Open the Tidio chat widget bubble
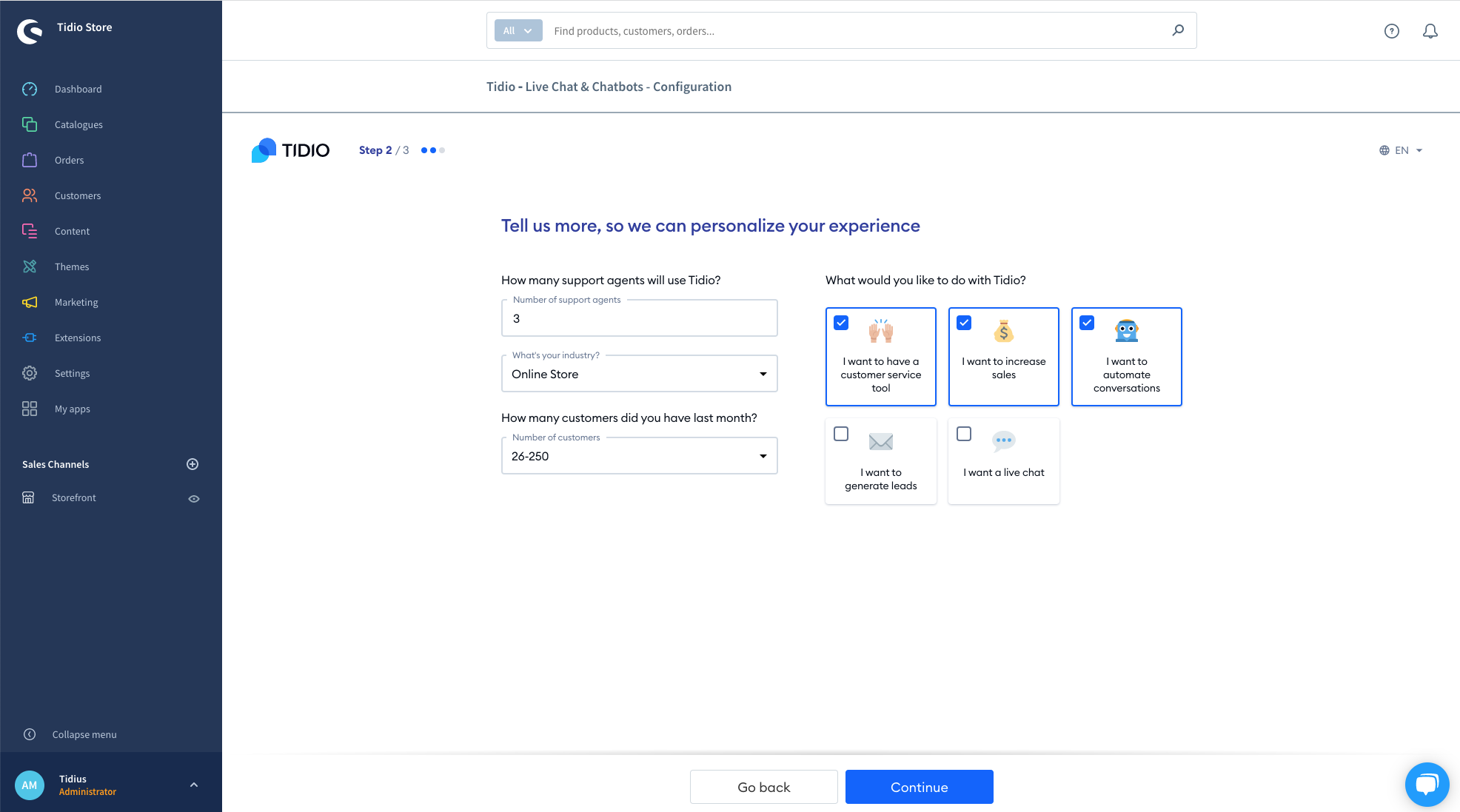This screenshot has width=1460, height=812. (1427, 785)
